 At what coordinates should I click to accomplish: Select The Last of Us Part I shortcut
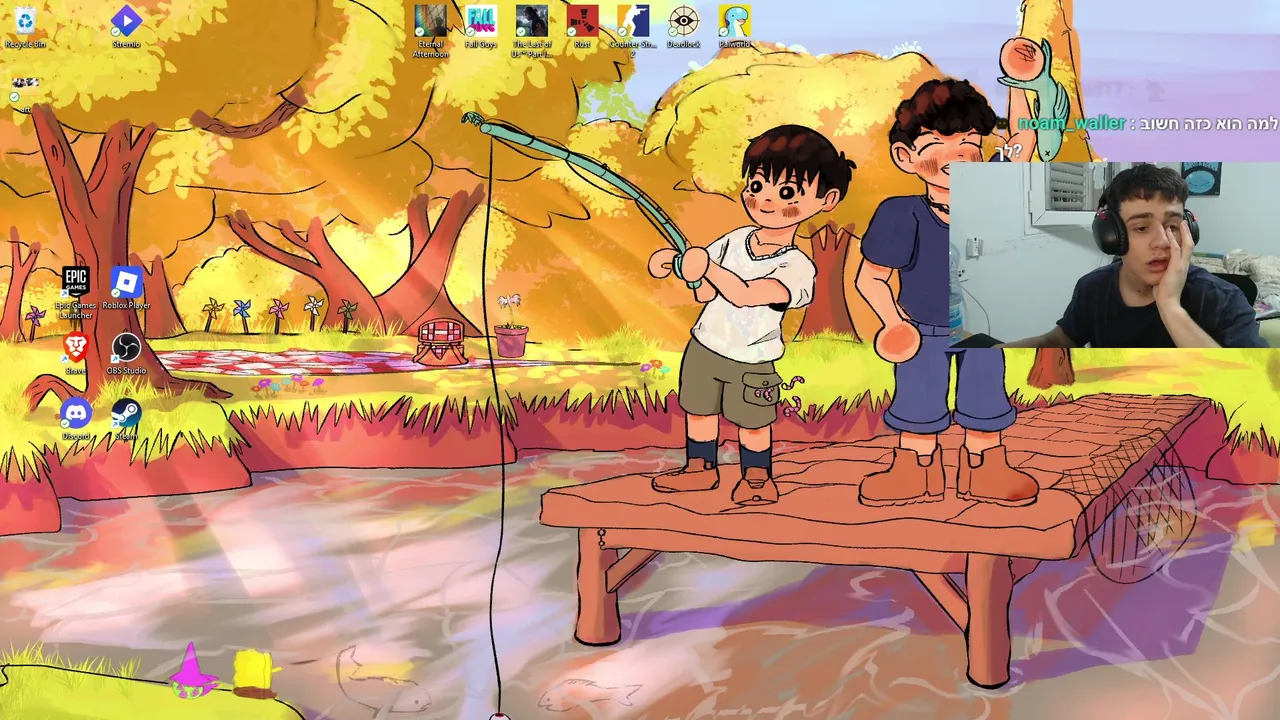532,30
